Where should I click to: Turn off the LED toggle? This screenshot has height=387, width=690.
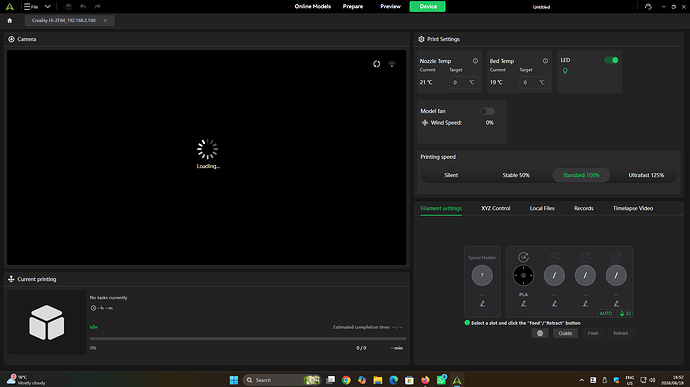point(611,60)
